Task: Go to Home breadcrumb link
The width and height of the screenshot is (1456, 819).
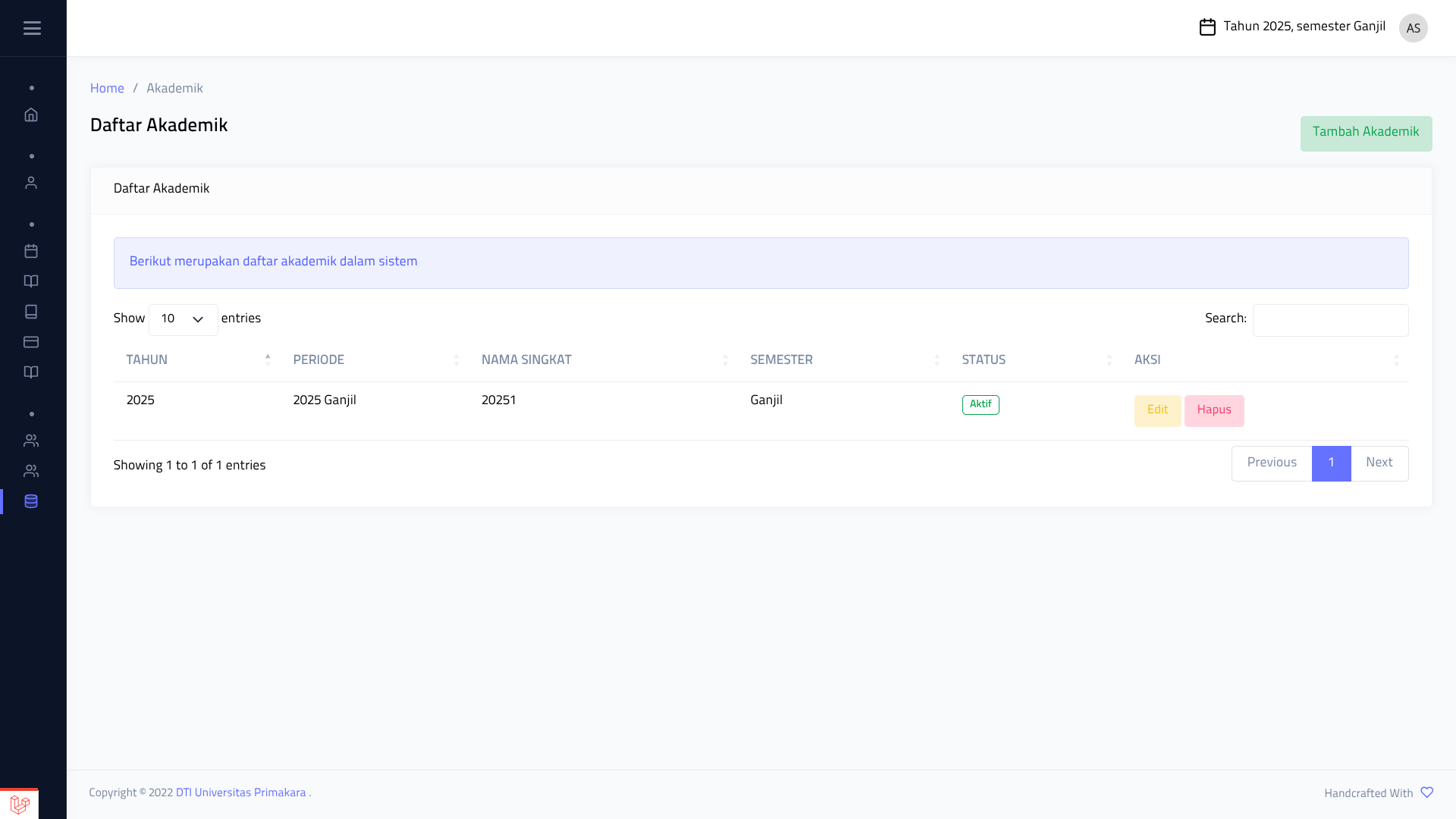Action: point(107,88)
